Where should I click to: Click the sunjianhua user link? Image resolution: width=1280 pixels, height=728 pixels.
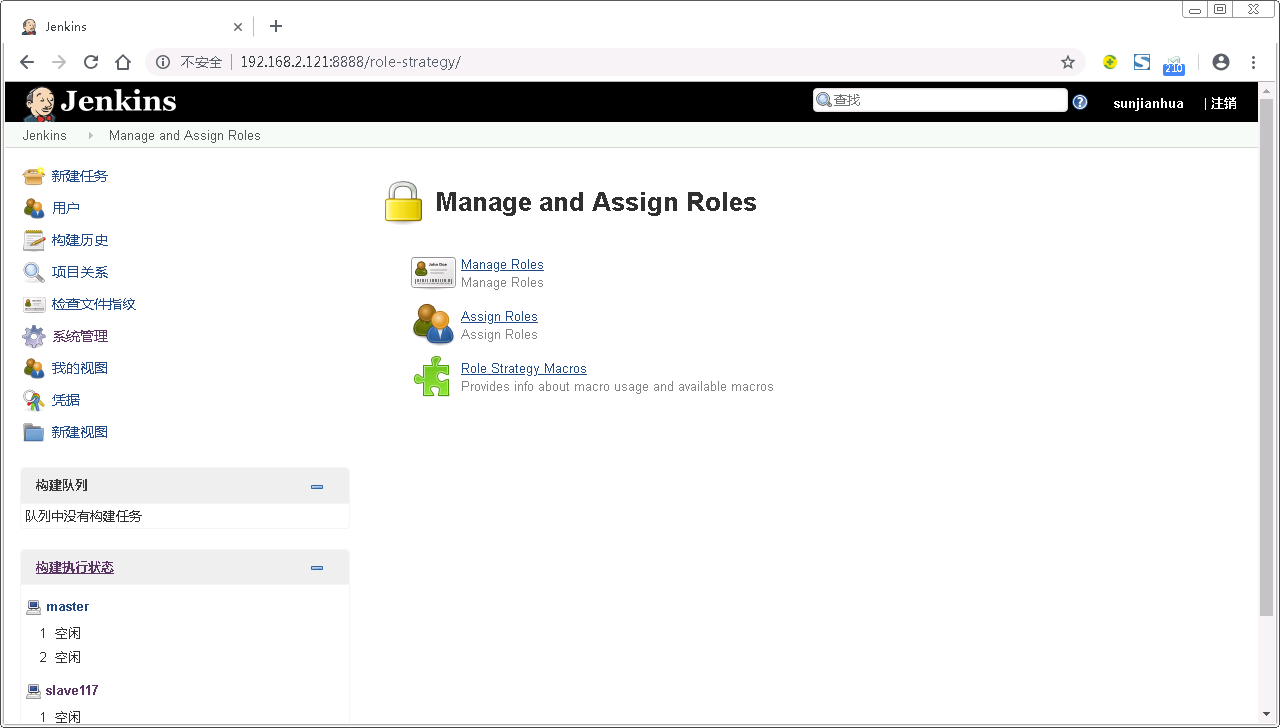[1148, 103]
